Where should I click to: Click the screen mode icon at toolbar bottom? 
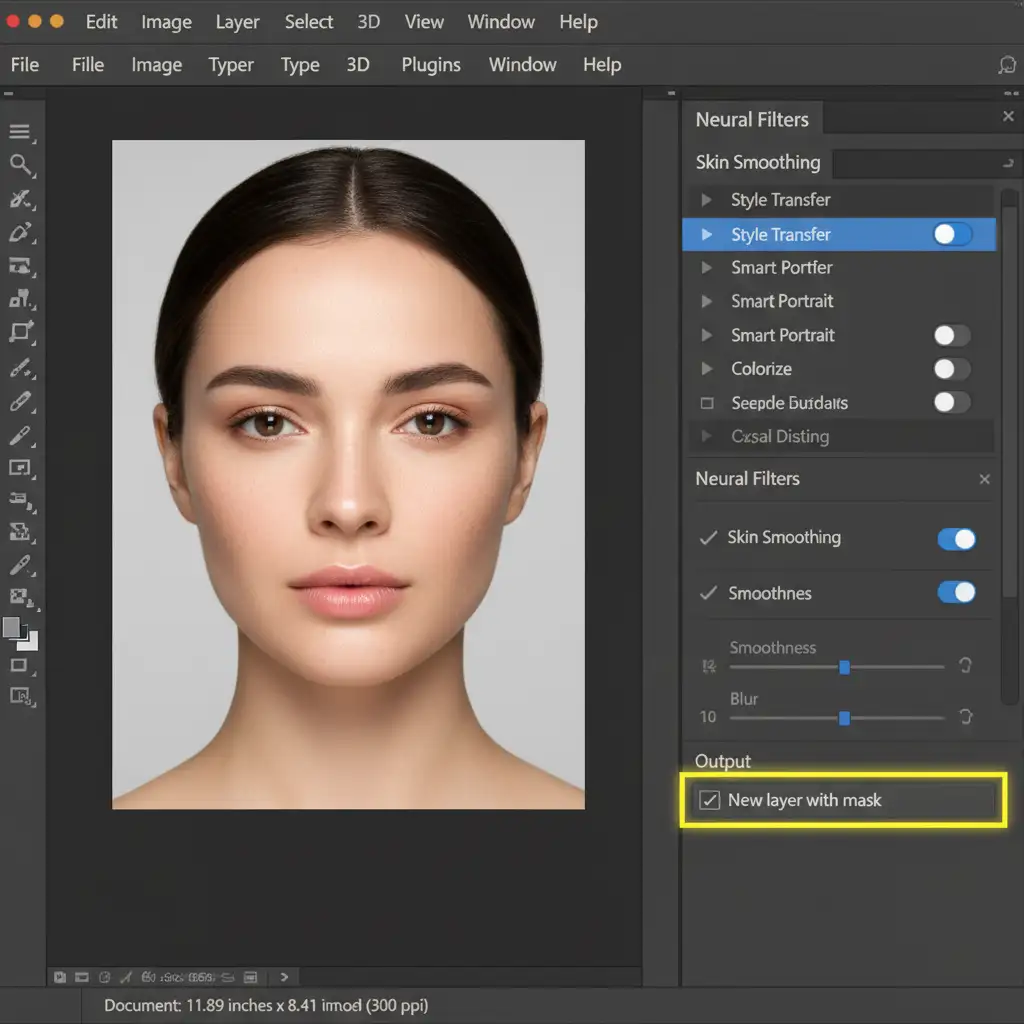coord(21,697)
